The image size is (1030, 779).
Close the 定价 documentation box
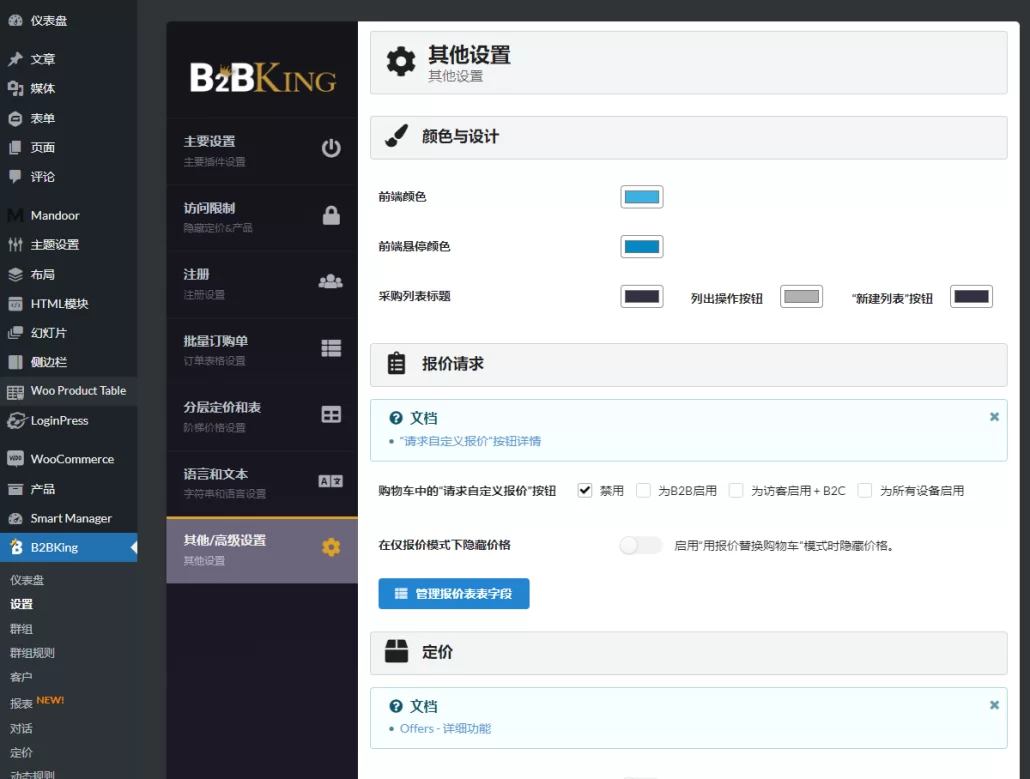[x=995, y=705]
